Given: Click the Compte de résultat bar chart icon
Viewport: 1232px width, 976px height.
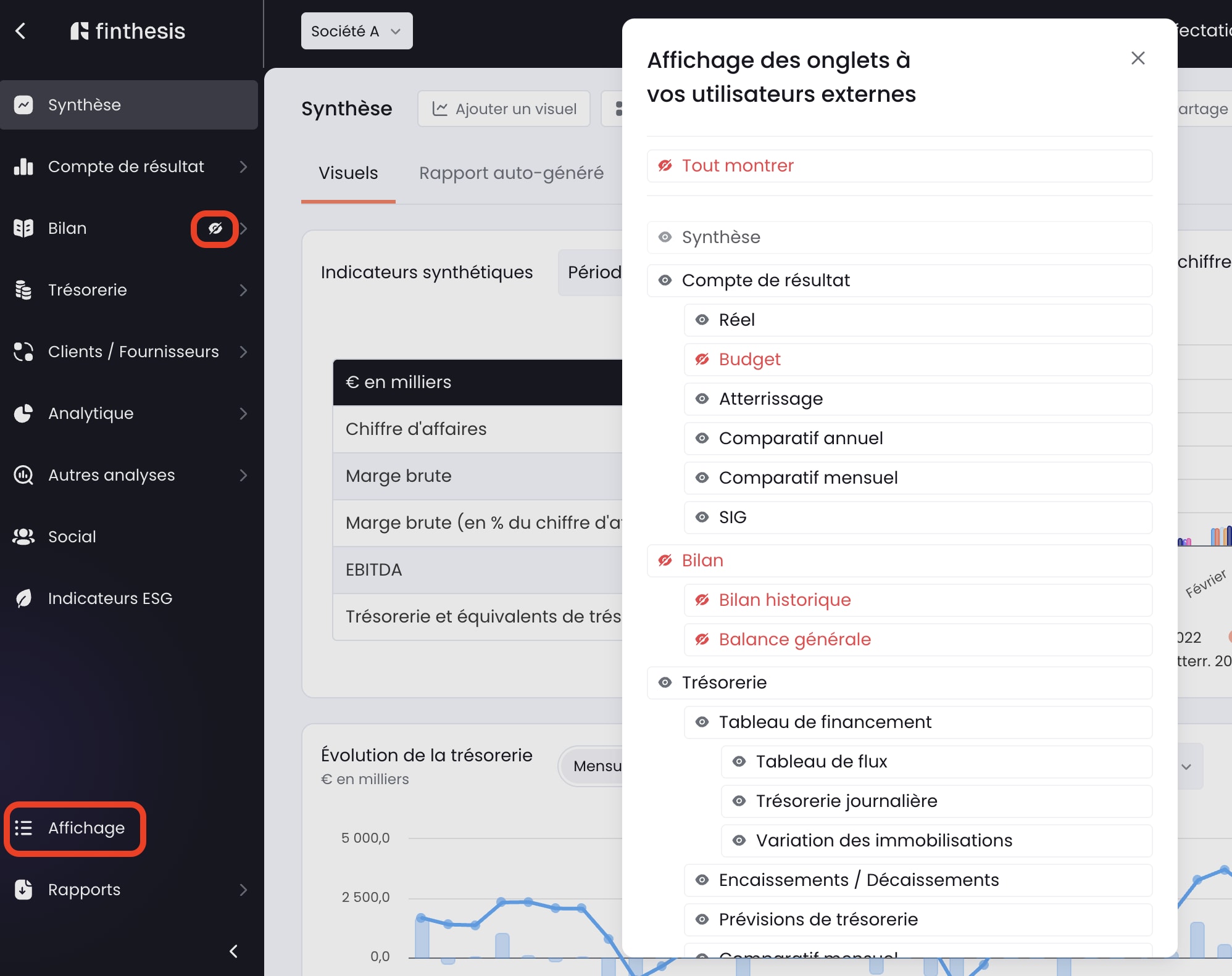Looking at the screenshot, I should (x=23, y=167).
